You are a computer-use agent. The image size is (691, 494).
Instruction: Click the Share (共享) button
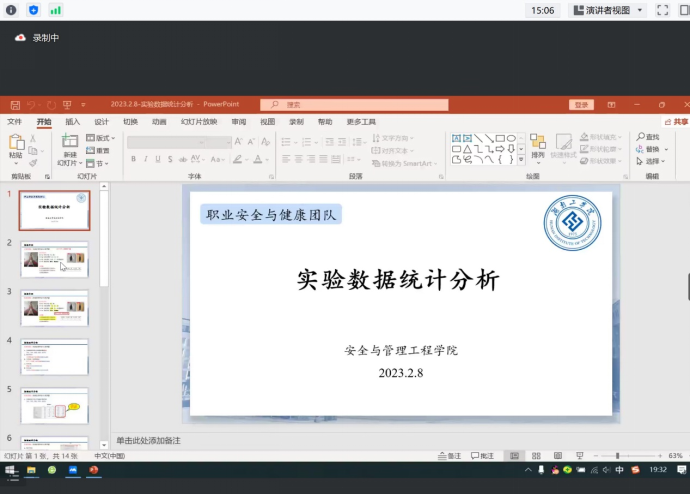(675, 121)
